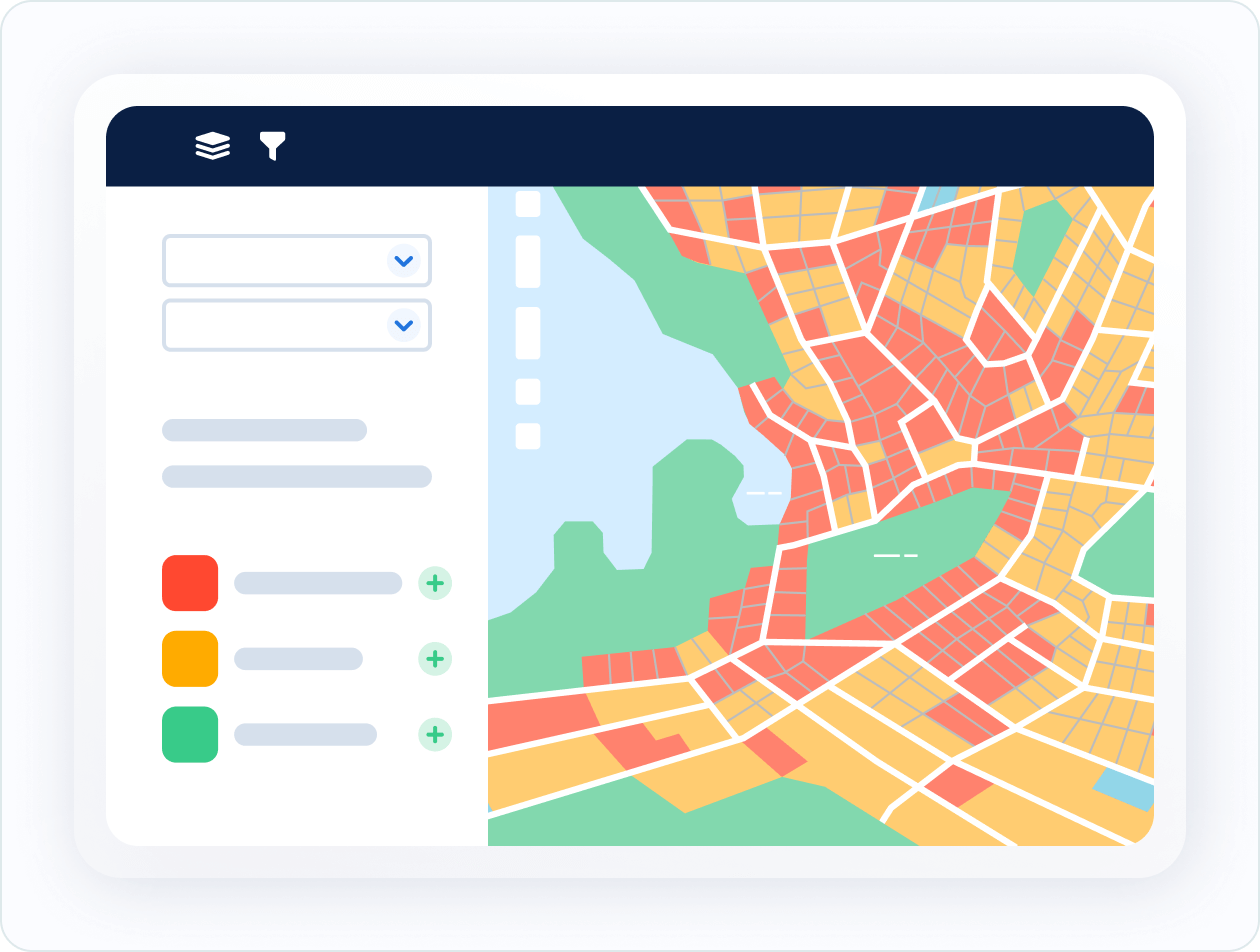Image resolution: width=1260 pixels, height=952 pixels.
Task: Click the funnel filter icon
Action: [x=272, y=146]
